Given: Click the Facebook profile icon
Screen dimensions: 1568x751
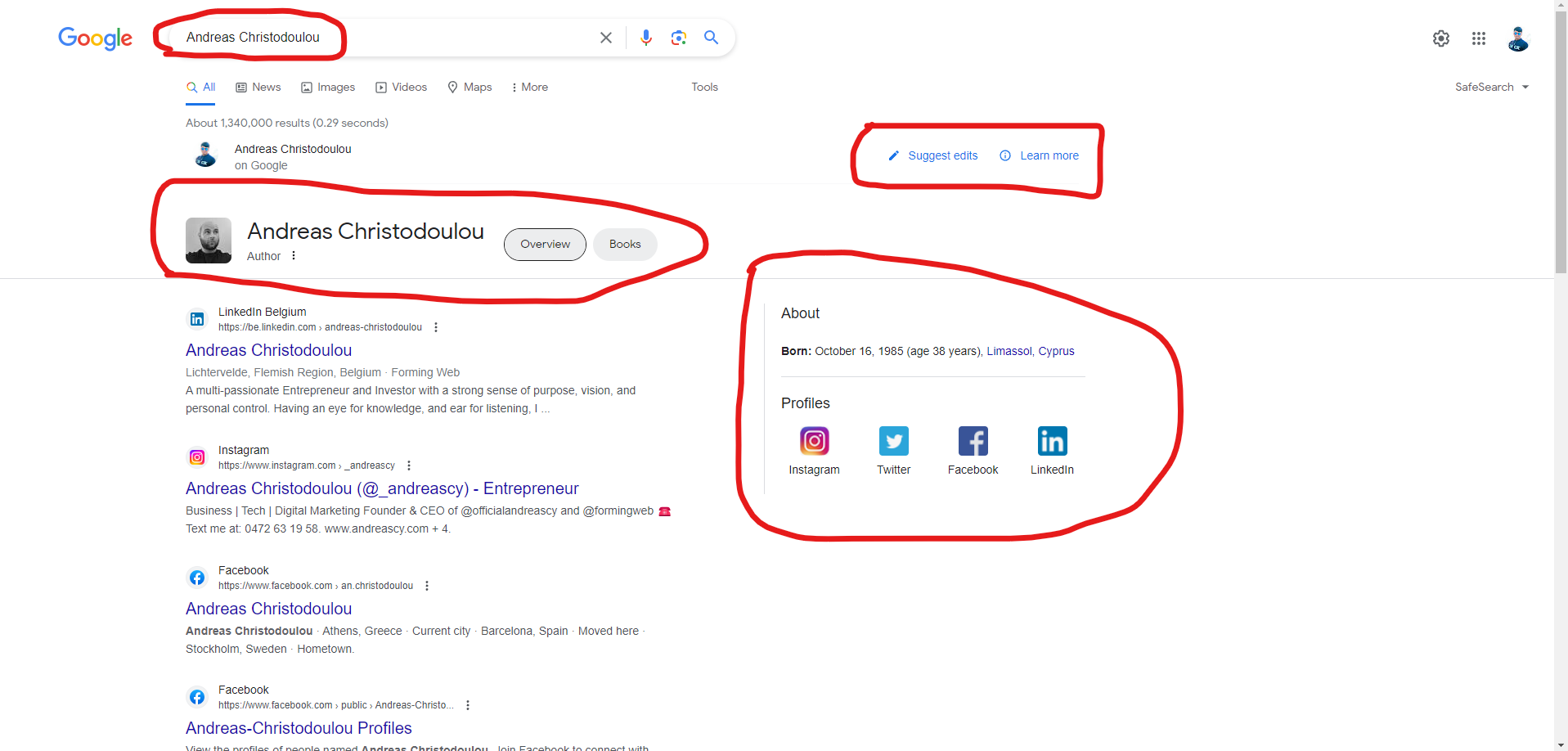Looking at the screenshot, I should (x=973, y=441).
